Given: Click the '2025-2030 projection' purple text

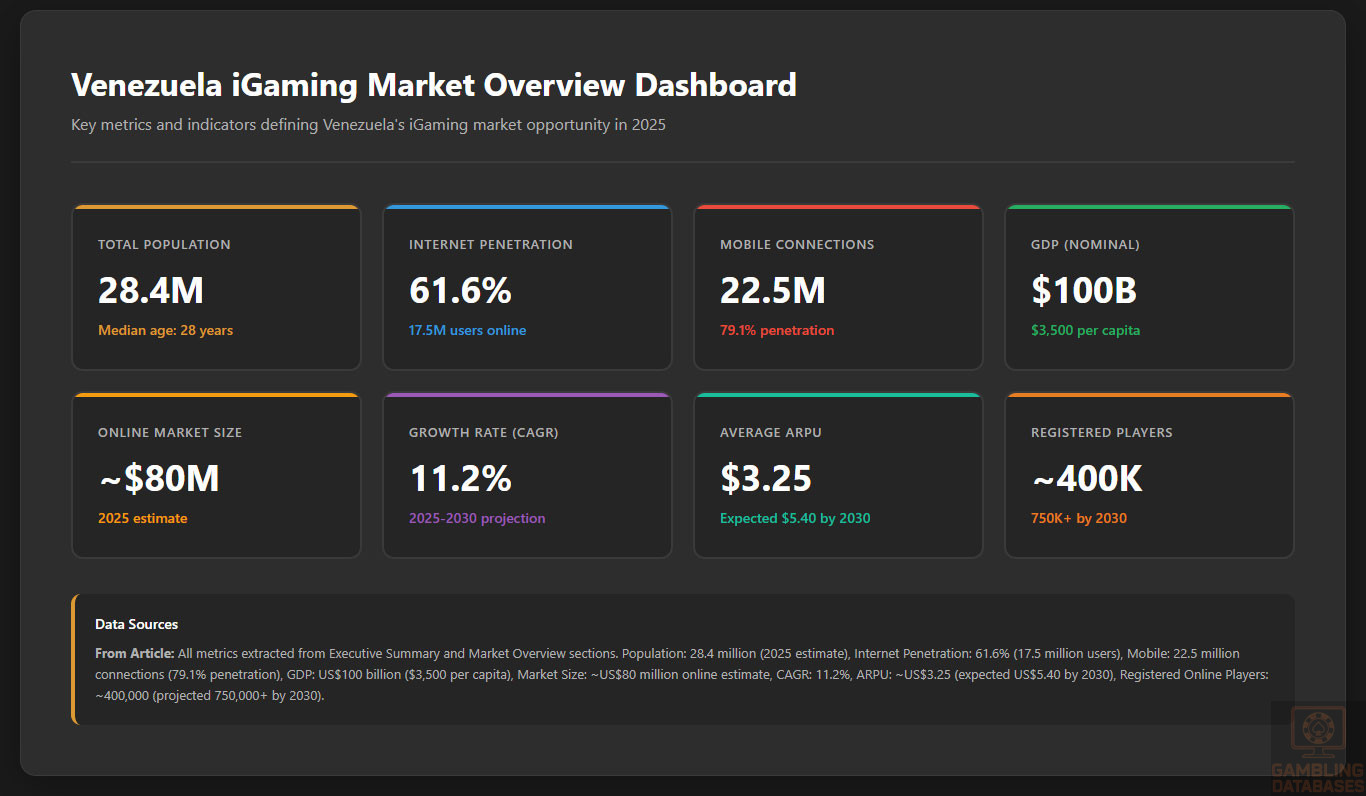Looking at the screenshot, I should coord(477,518).
